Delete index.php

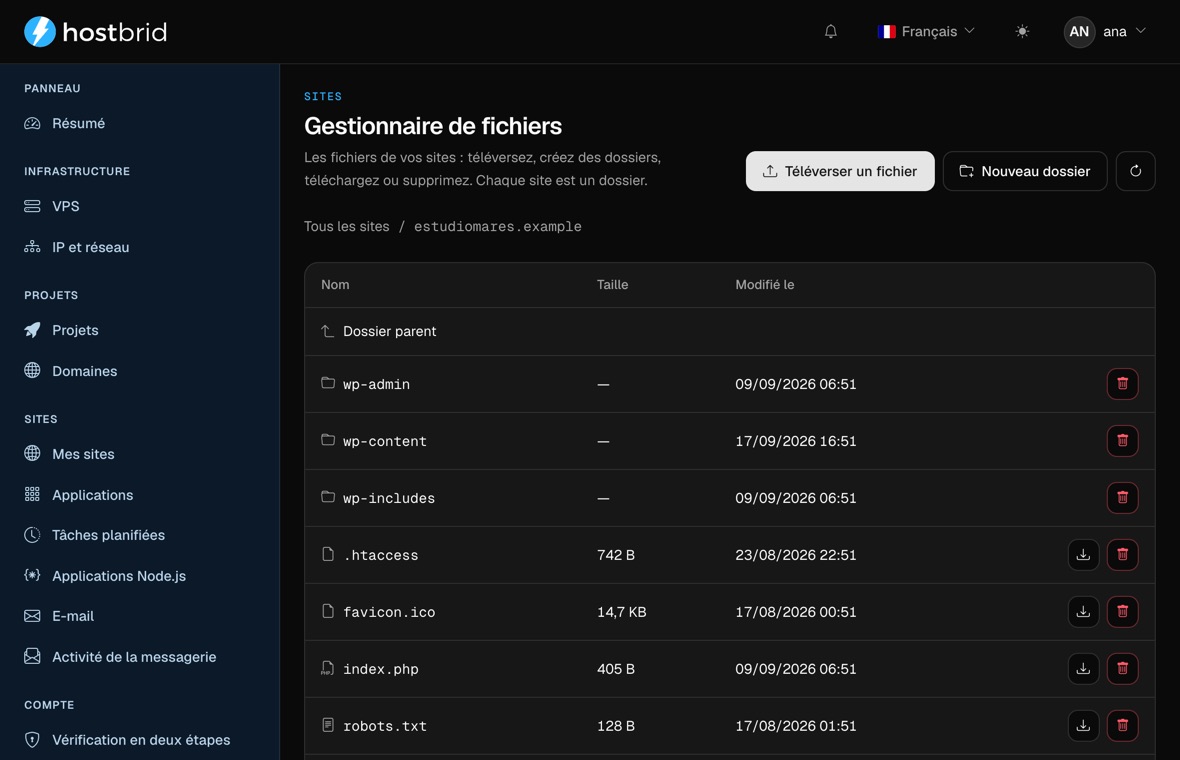1122,668
